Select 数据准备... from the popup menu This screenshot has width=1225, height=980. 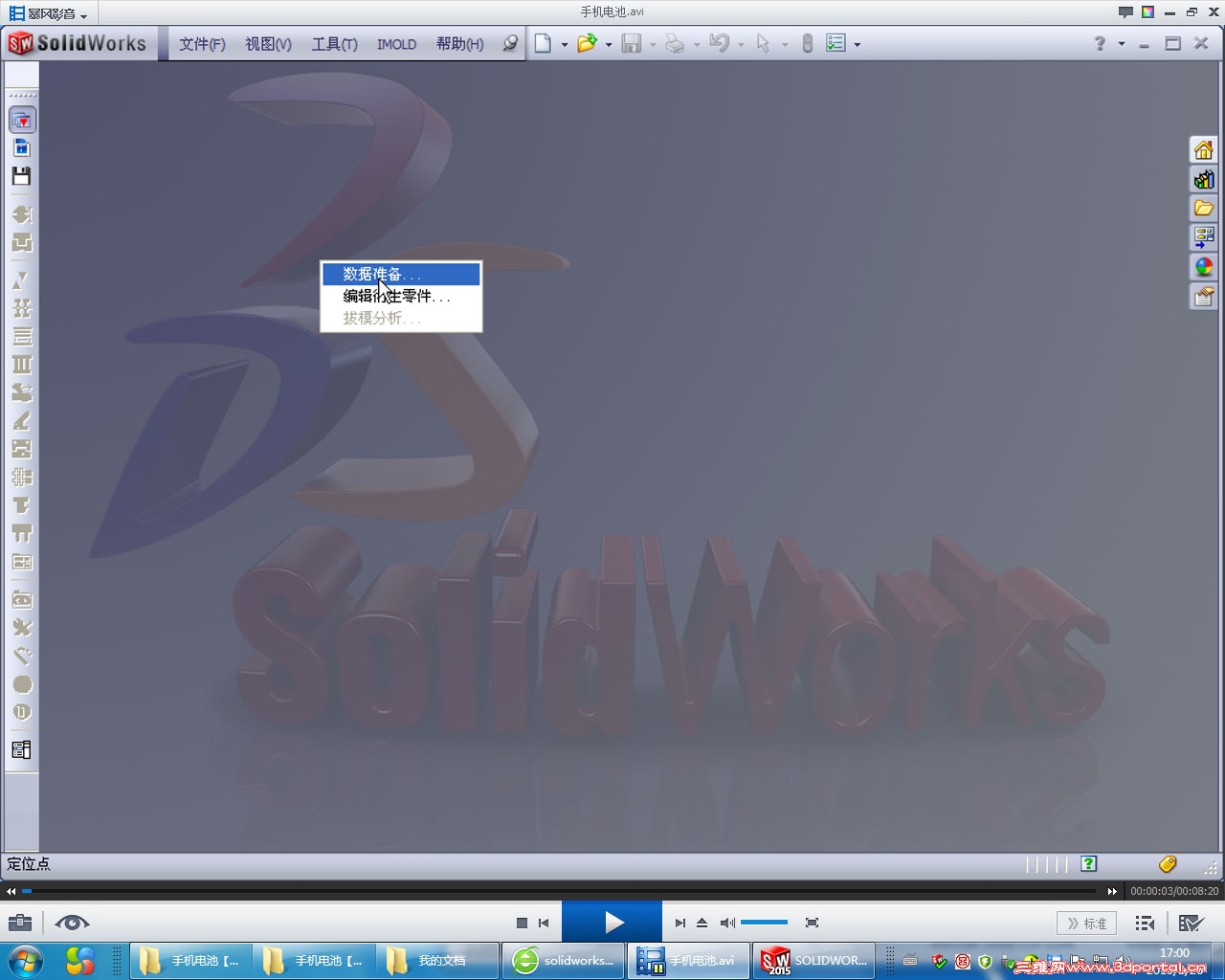tap(401, 275)
